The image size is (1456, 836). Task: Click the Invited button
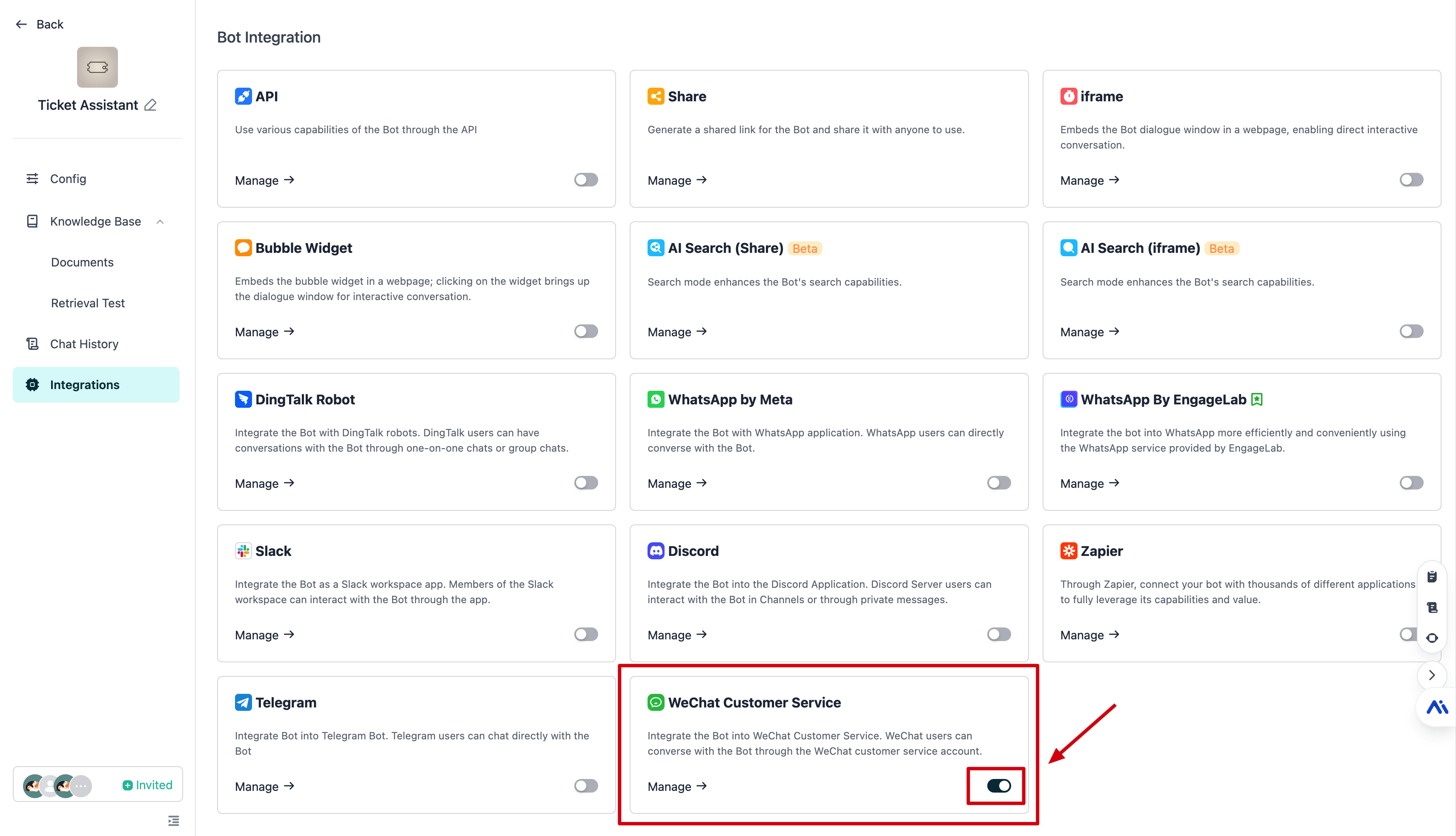coord(148,785)
